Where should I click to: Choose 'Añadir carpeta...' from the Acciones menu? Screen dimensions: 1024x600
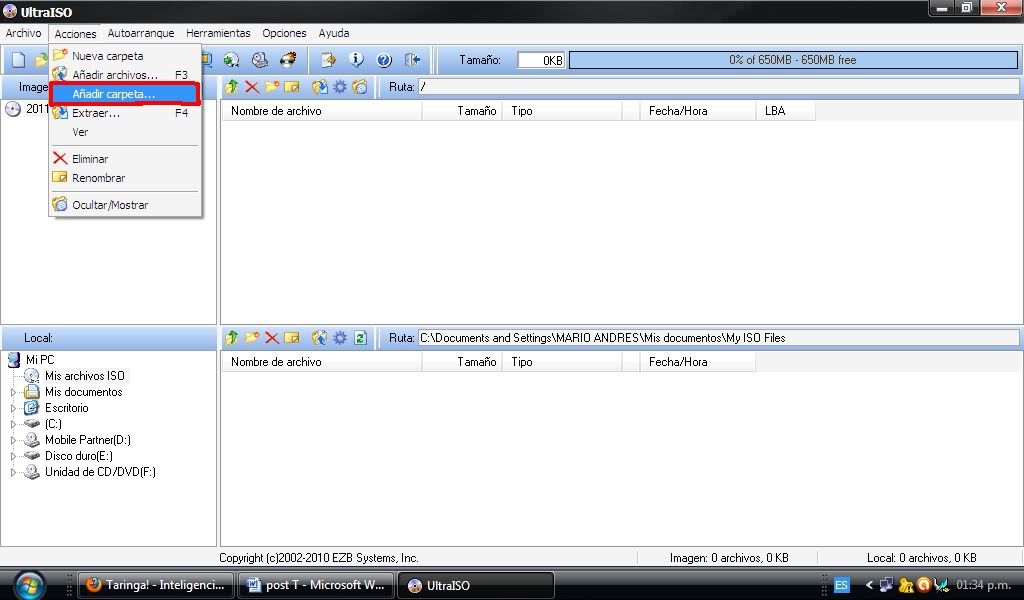125,94
